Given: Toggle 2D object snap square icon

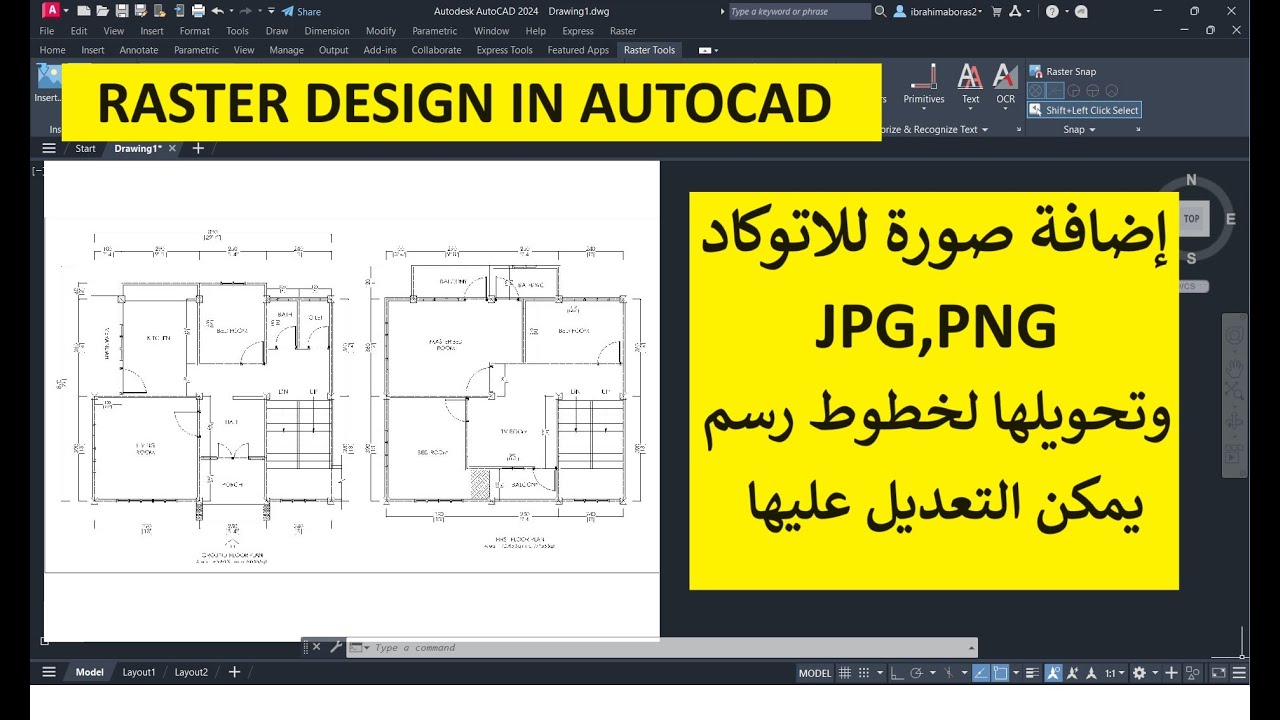Looking at the screenshot, I should point(1000,673).
